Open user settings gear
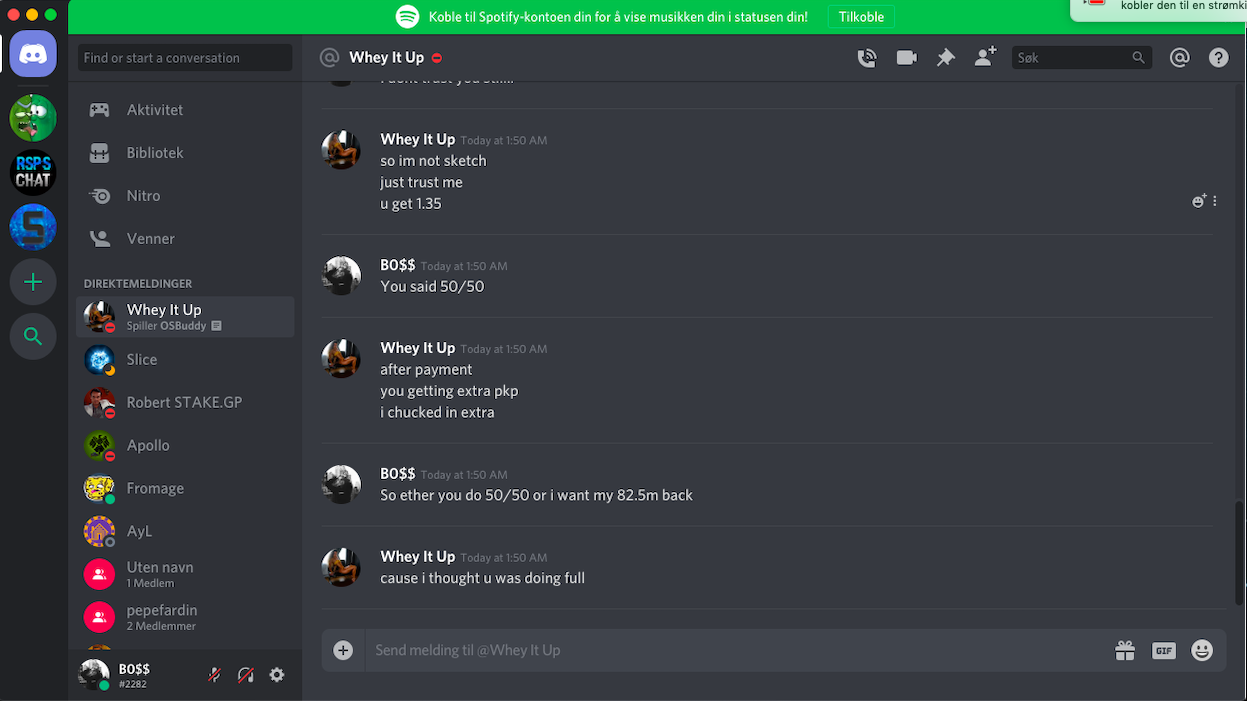This screenshot has height=701, width=1247. [x=277, y=675]
